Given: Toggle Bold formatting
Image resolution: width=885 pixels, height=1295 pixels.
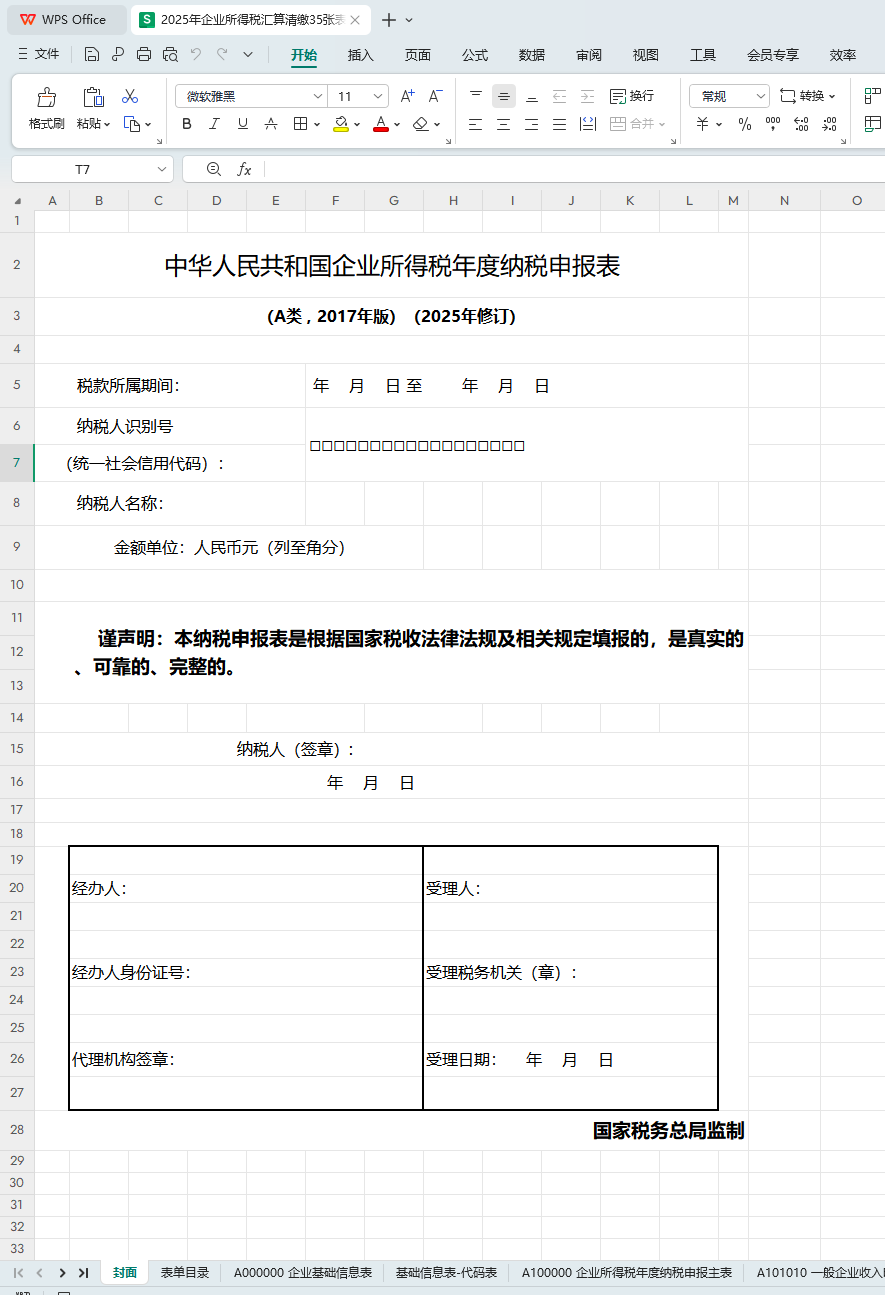Looking at the screenshot, I should (x=187, y=124).
